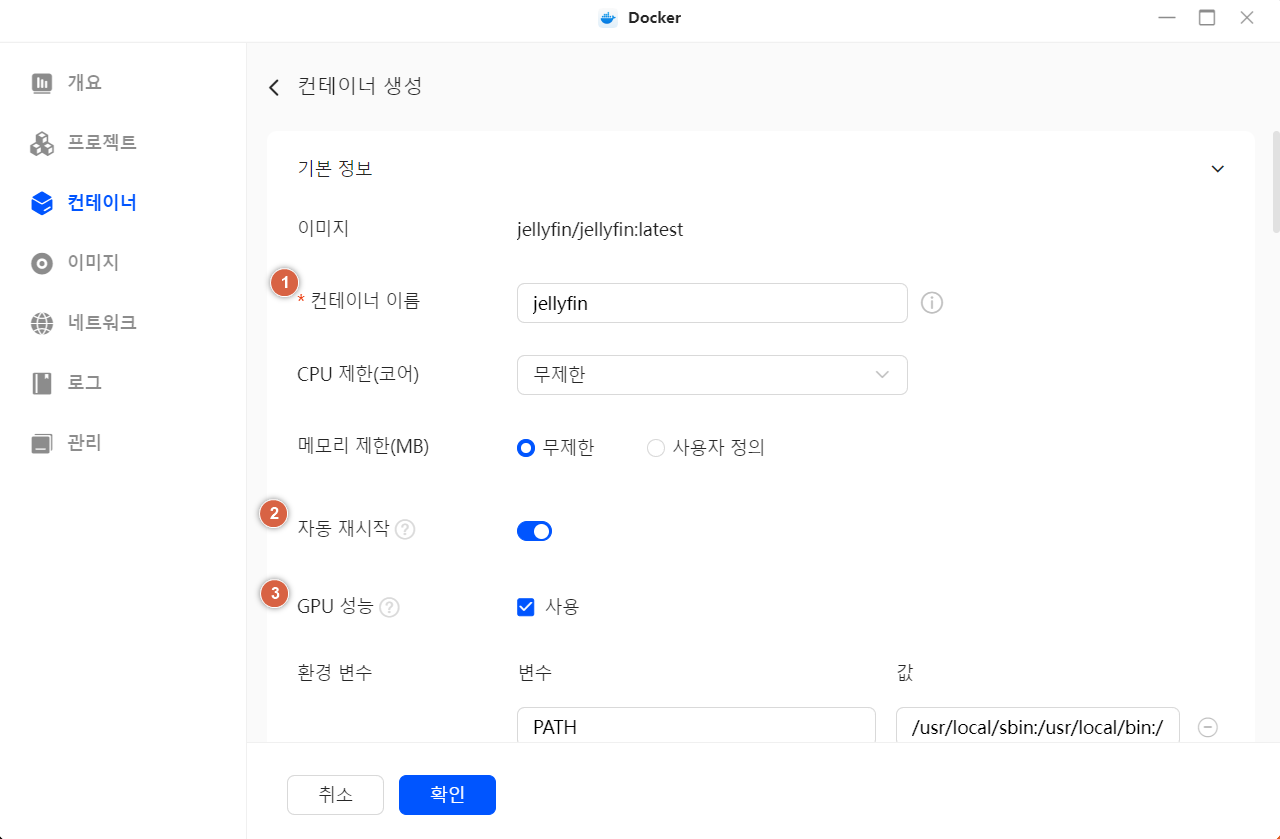Click the info icon beside 컨테이너 이름

[x=931, y=302]
